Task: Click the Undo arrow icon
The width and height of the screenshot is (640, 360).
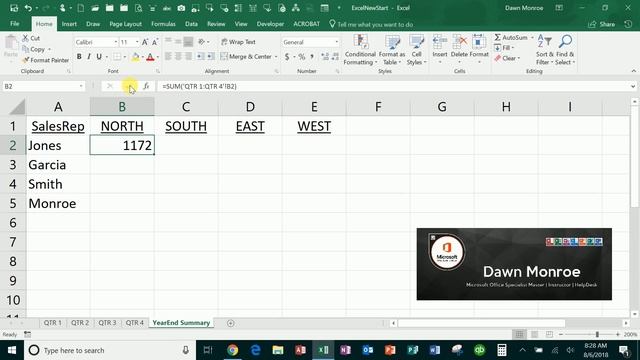Action: click(28, 8)
